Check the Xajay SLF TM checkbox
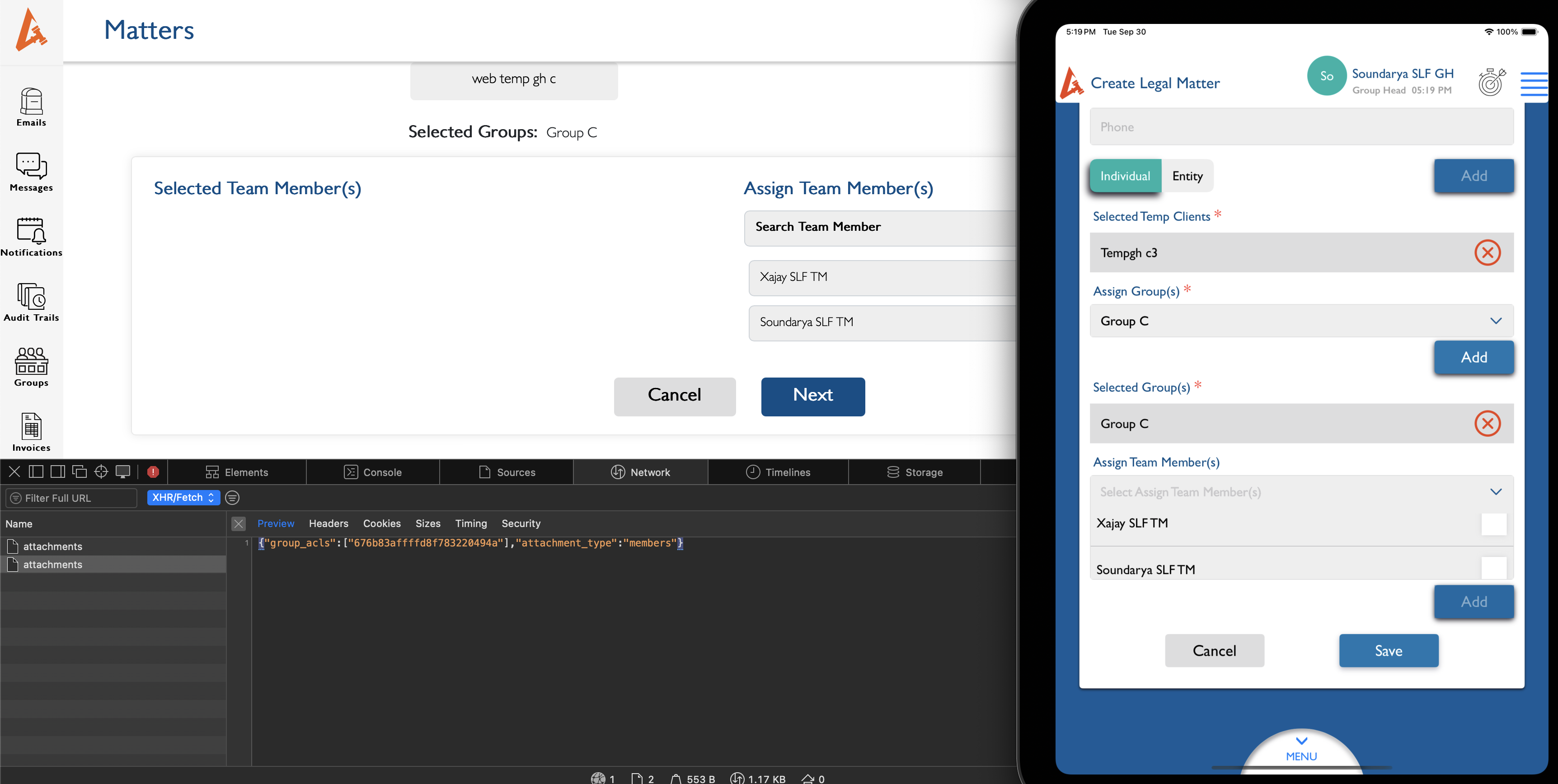The height and width of the screenshot is (784, 1558). [1493, 523]
